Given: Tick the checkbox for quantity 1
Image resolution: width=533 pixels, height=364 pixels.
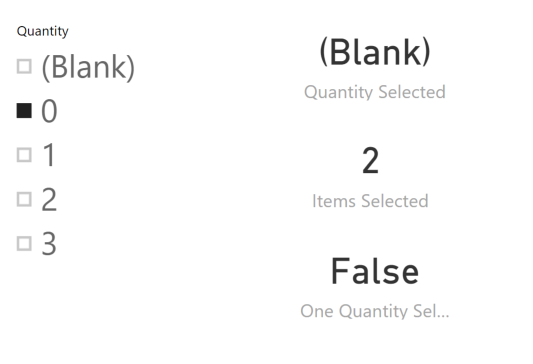Looking at the screenshot, I should (24, 155).
